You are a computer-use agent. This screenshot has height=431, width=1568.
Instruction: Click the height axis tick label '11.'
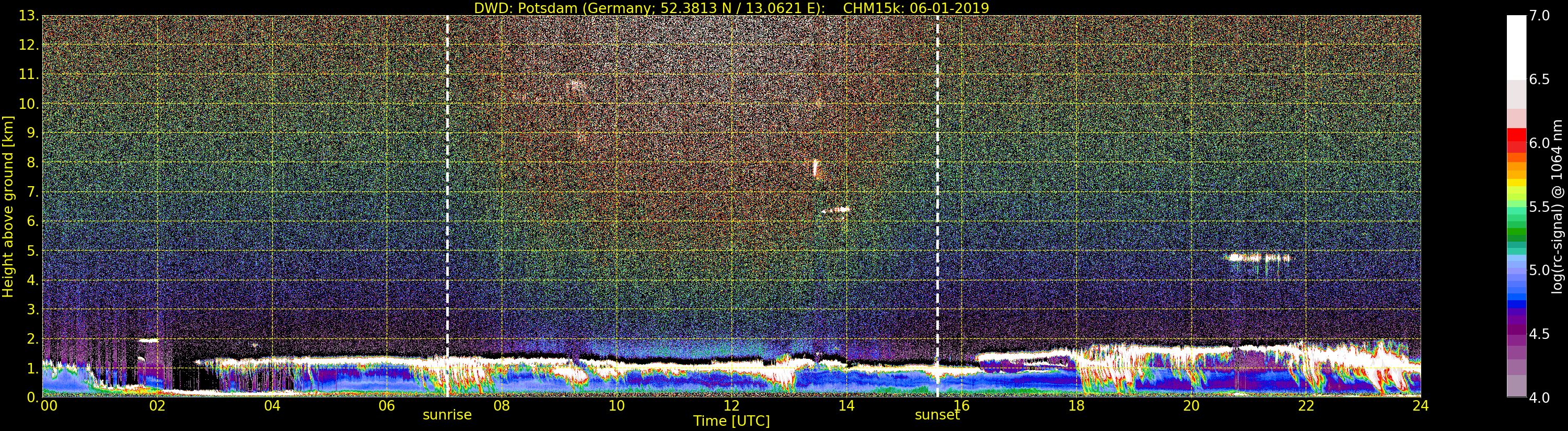click(29, 74)
